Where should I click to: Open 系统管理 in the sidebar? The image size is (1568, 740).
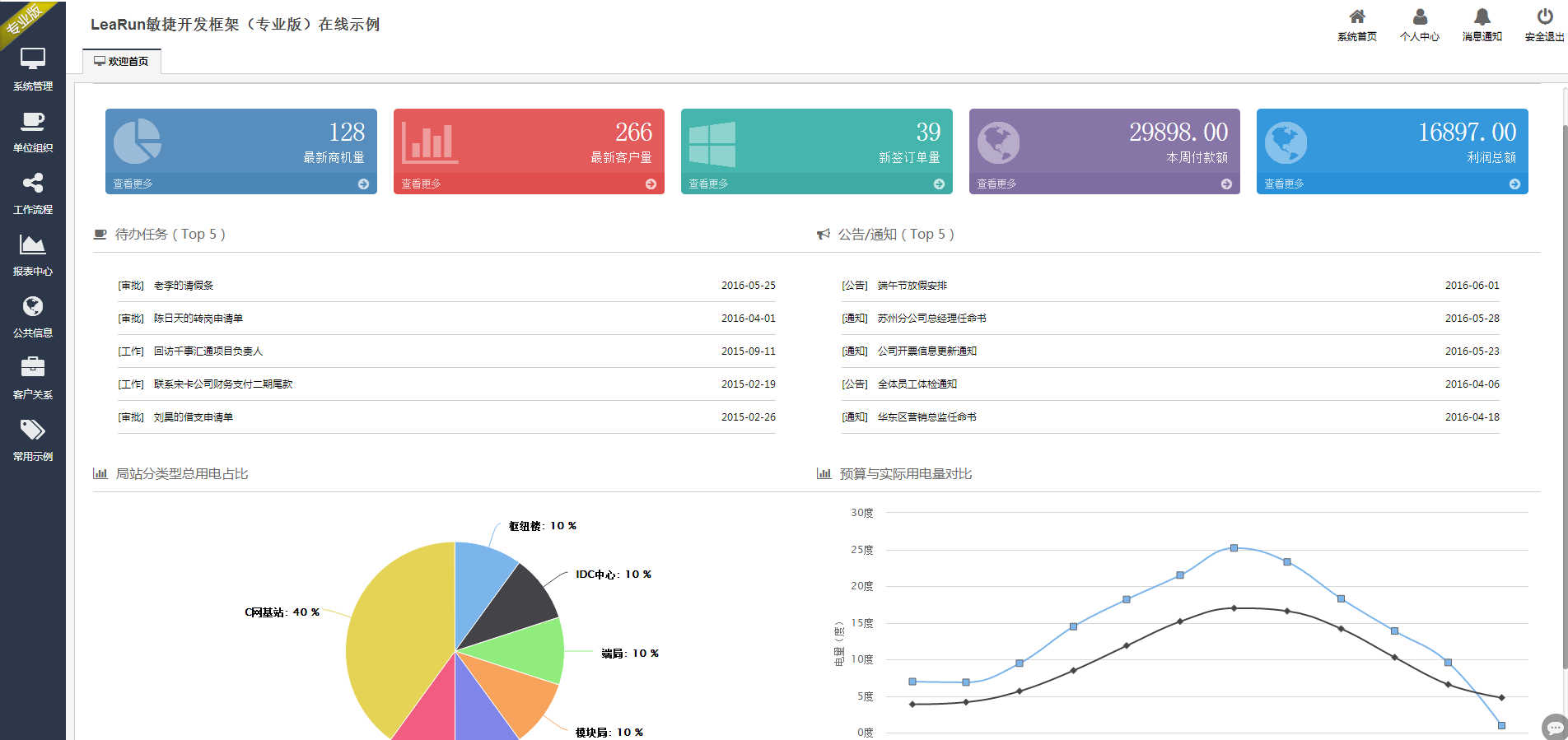click(33, 69)
